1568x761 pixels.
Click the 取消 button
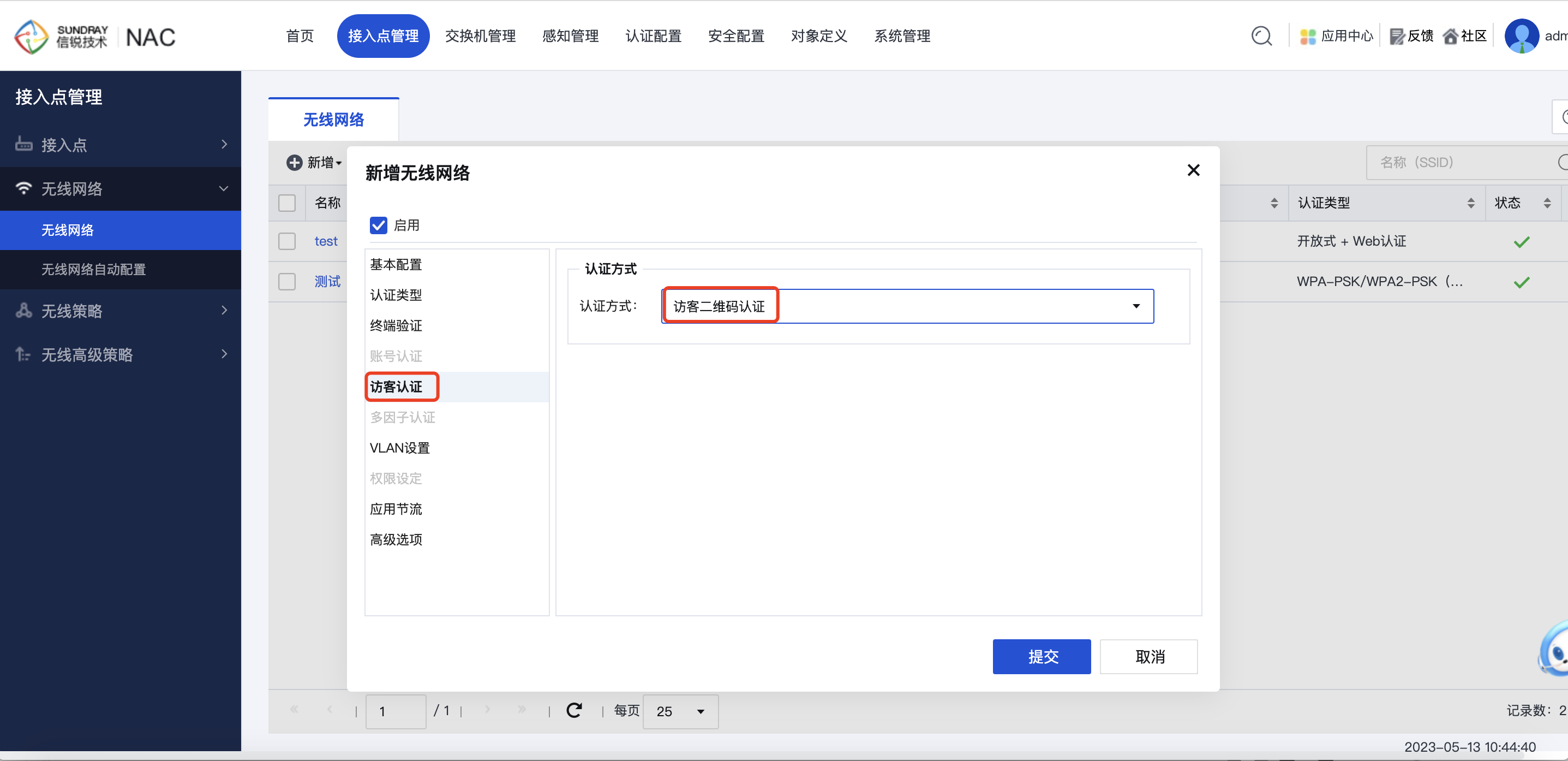point(1152,657)
